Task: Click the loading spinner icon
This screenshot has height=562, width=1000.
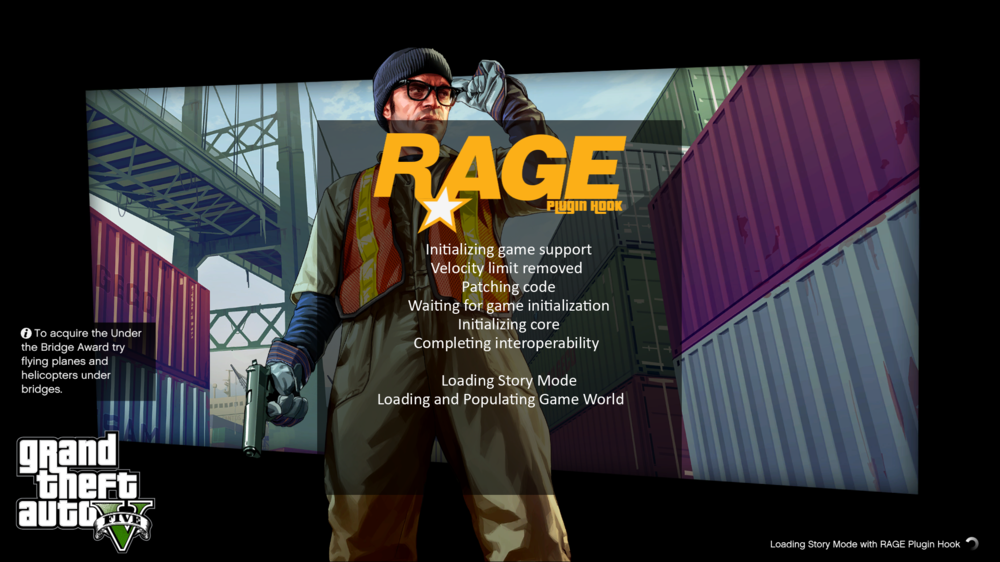Action: [972, 544]
